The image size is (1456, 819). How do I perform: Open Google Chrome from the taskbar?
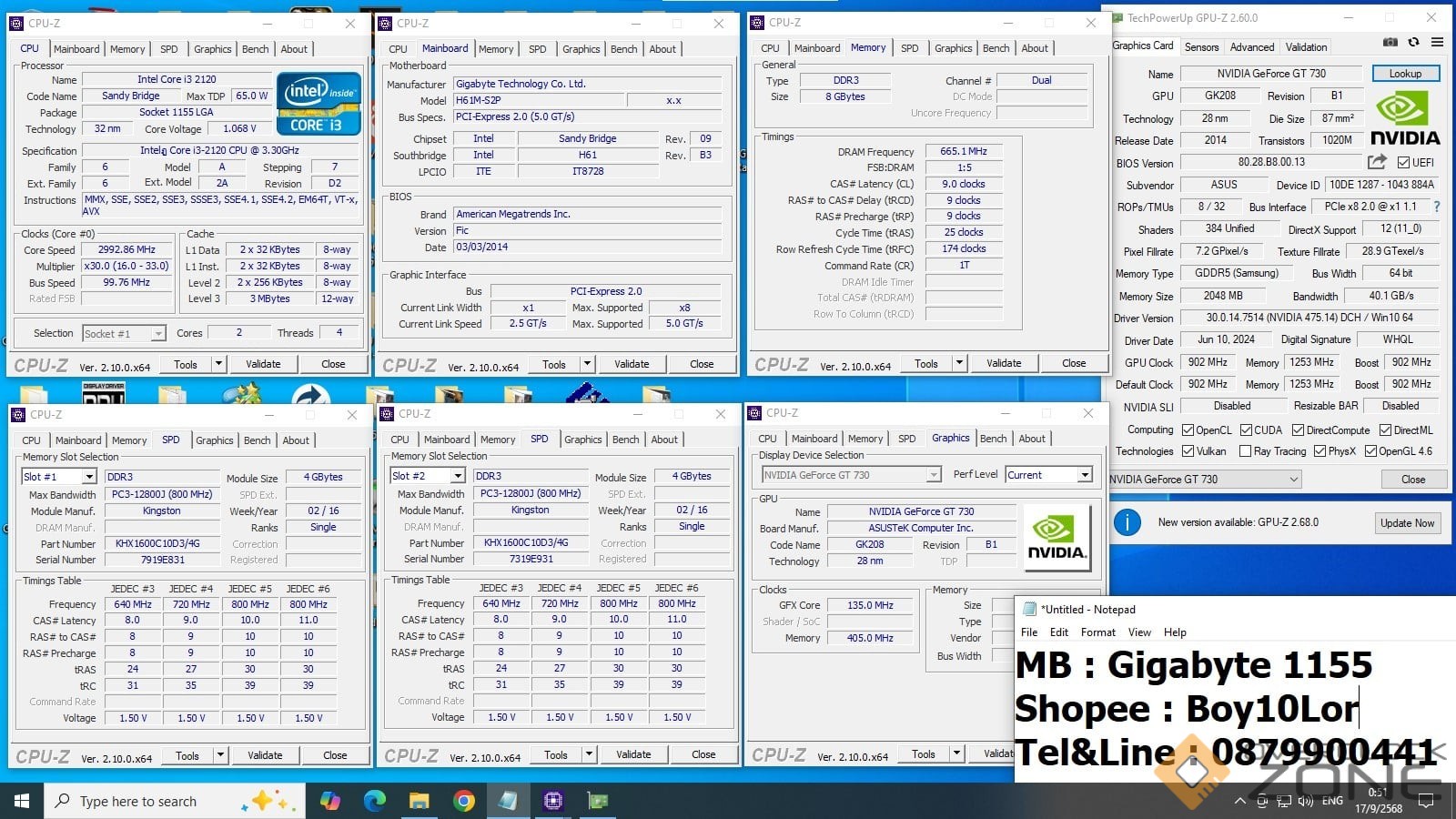464,801
